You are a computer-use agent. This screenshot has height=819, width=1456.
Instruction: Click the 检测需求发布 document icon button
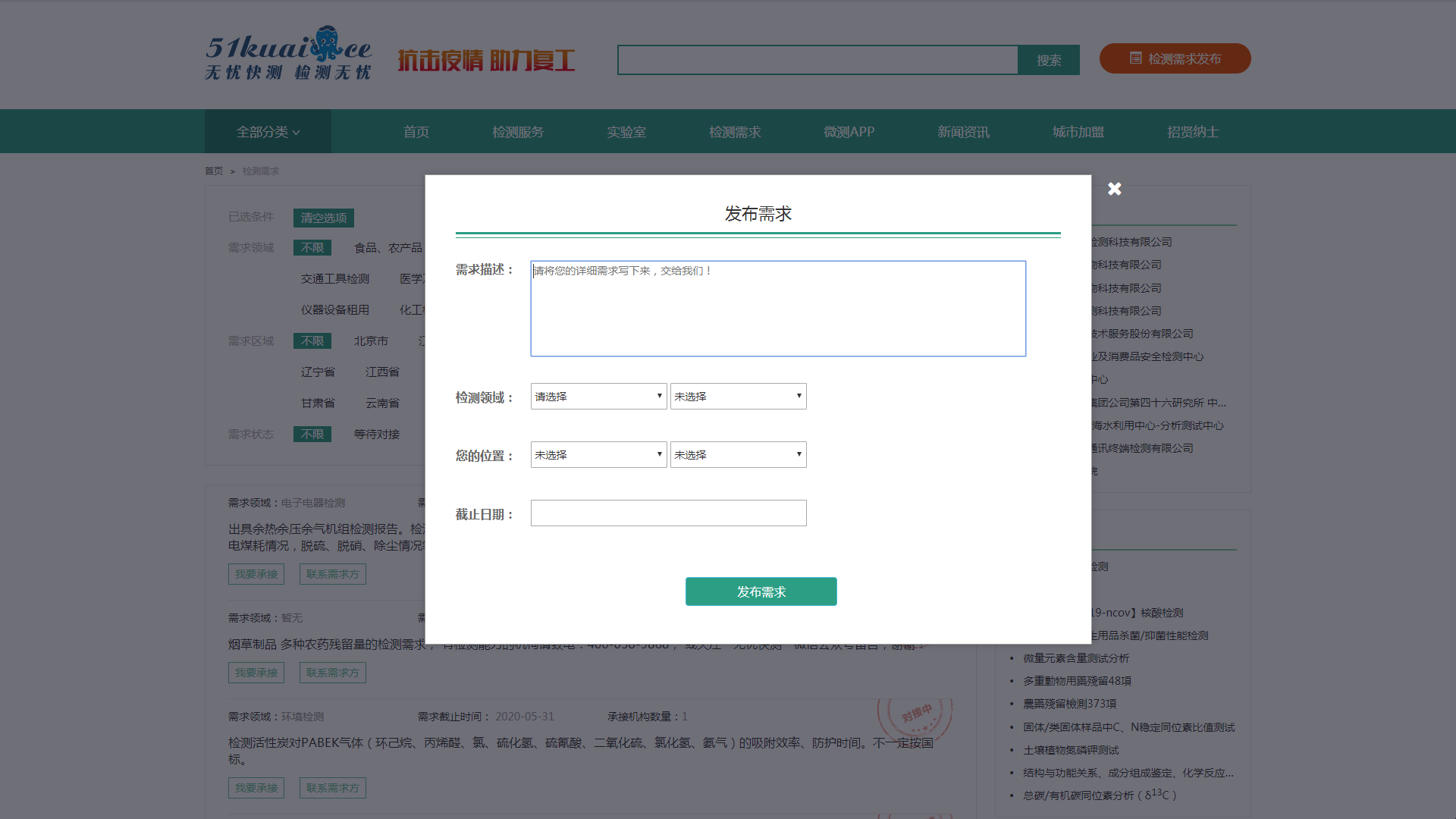click(x=1175, y=58)
